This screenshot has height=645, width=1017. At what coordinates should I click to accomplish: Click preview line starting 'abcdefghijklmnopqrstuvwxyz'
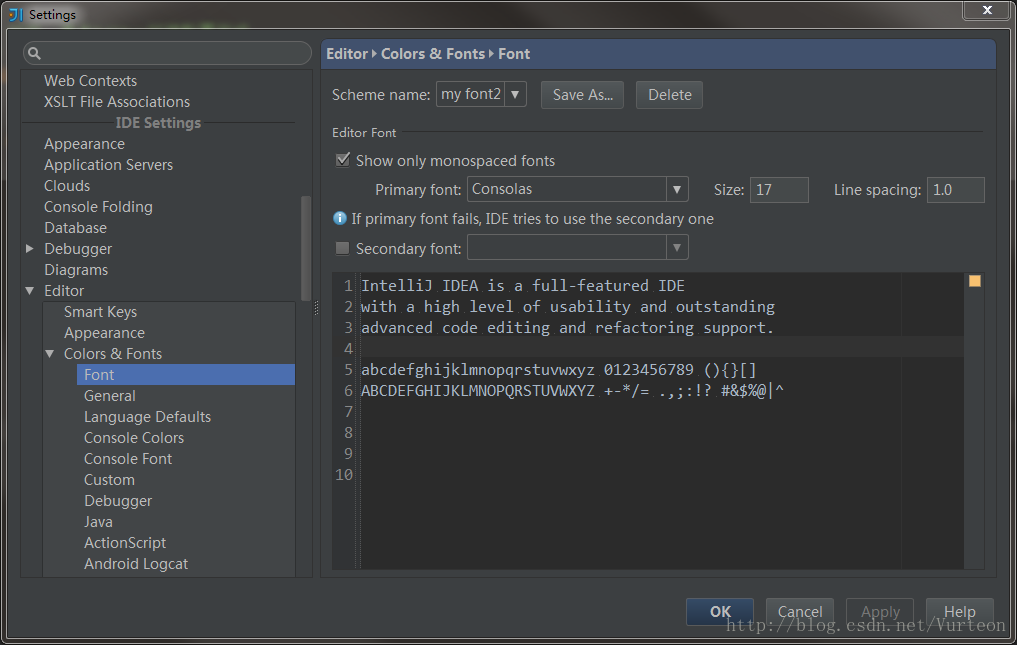[x=558, y=370]
